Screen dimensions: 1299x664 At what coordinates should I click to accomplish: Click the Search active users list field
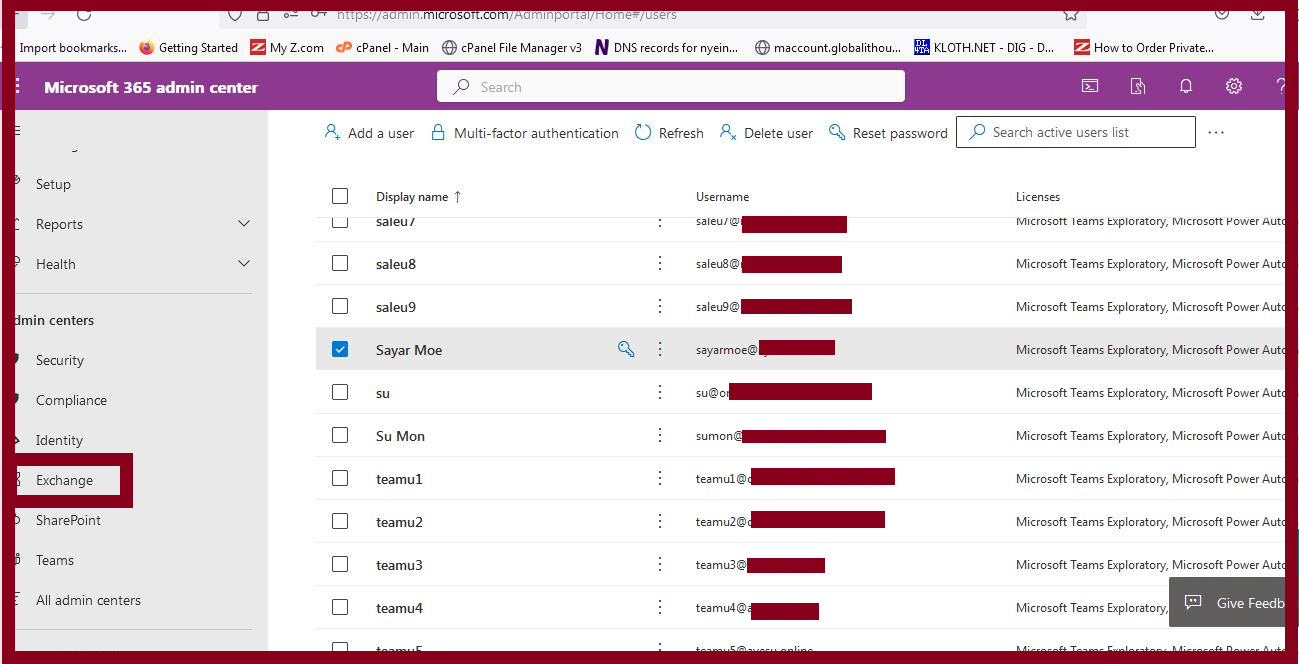coord(1076,132)
